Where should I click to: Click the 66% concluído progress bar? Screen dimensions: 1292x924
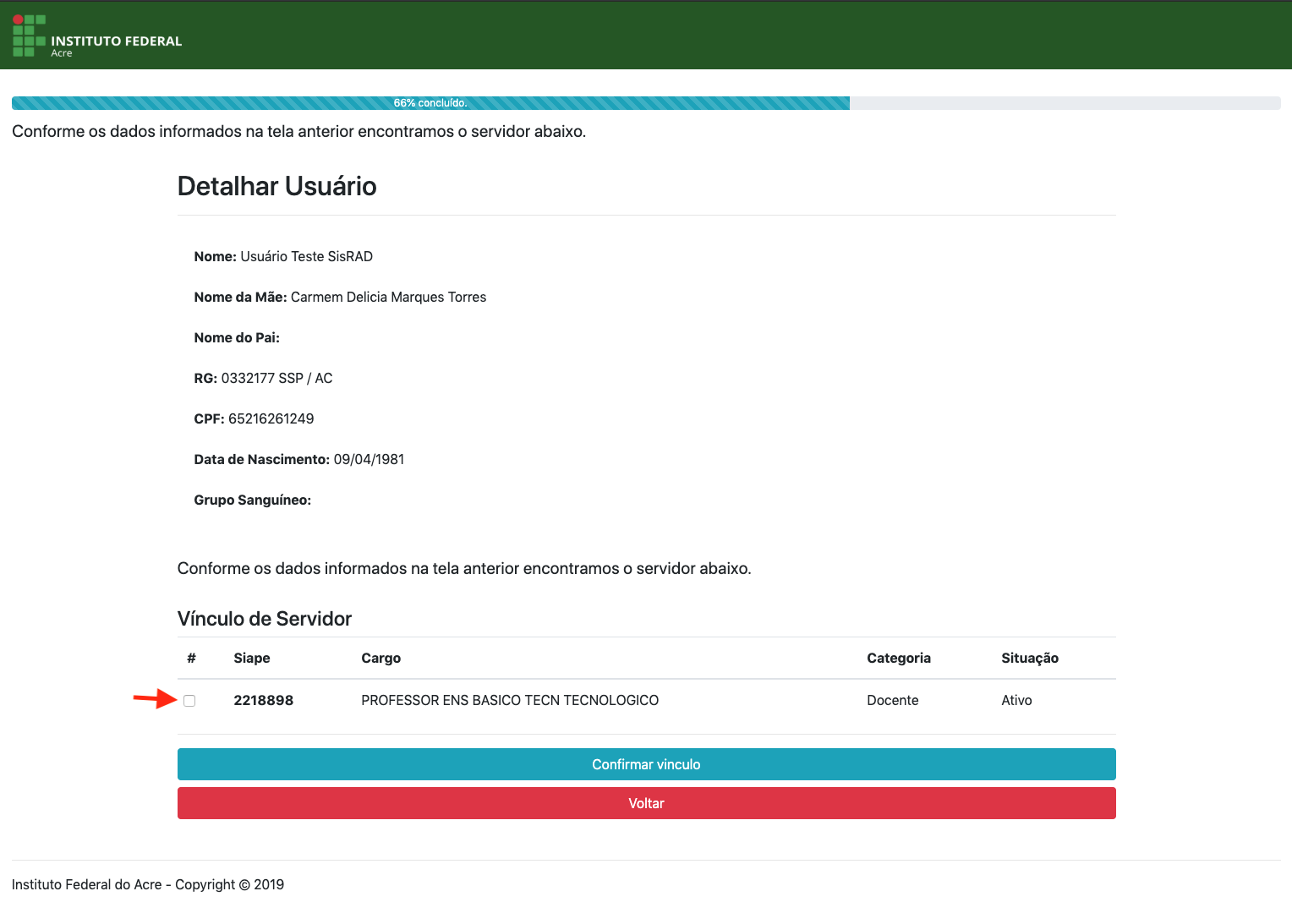click(x=430, y=103)
